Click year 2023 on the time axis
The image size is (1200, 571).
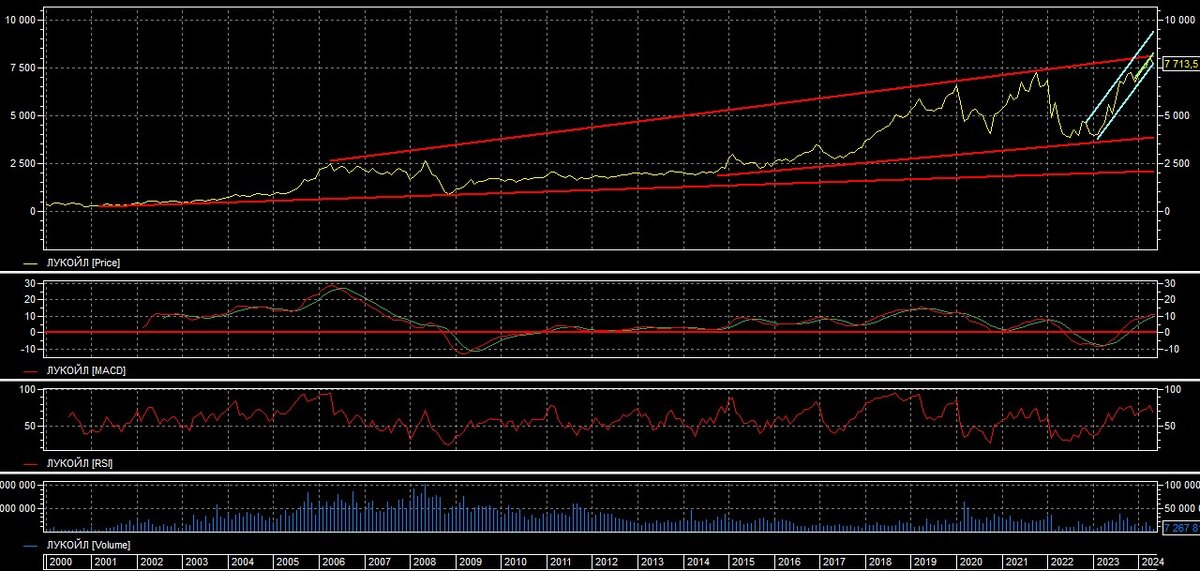point(1108,563)
